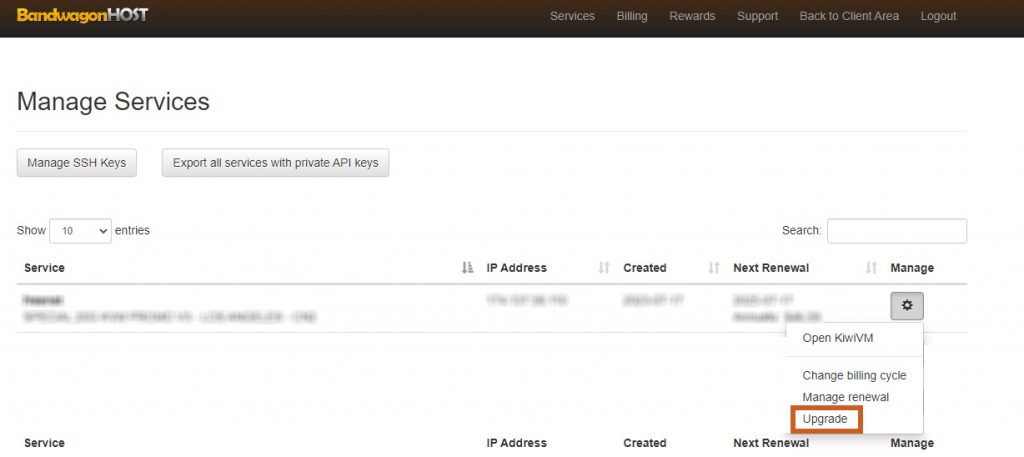Screen dimensions: 1024x457
Task: Export all services with private API keys
Action: [275, 163]
